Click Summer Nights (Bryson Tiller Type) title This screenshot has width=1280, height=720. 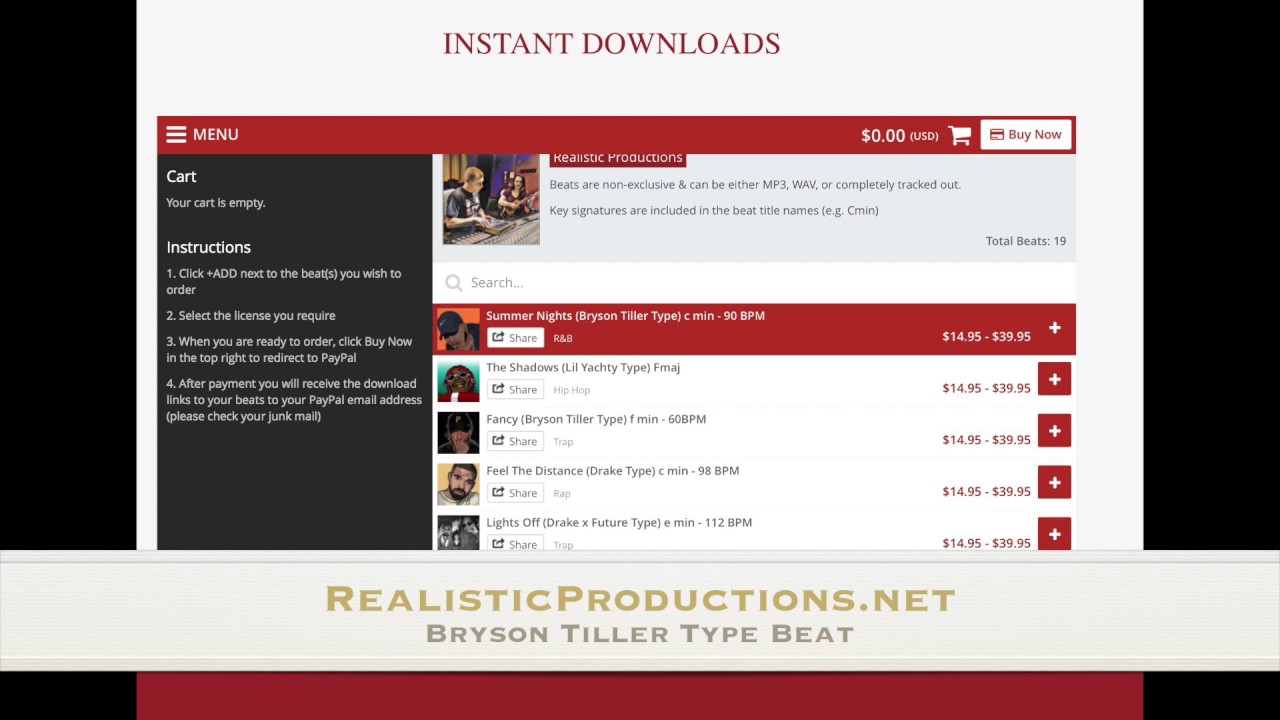coord(625,316)
